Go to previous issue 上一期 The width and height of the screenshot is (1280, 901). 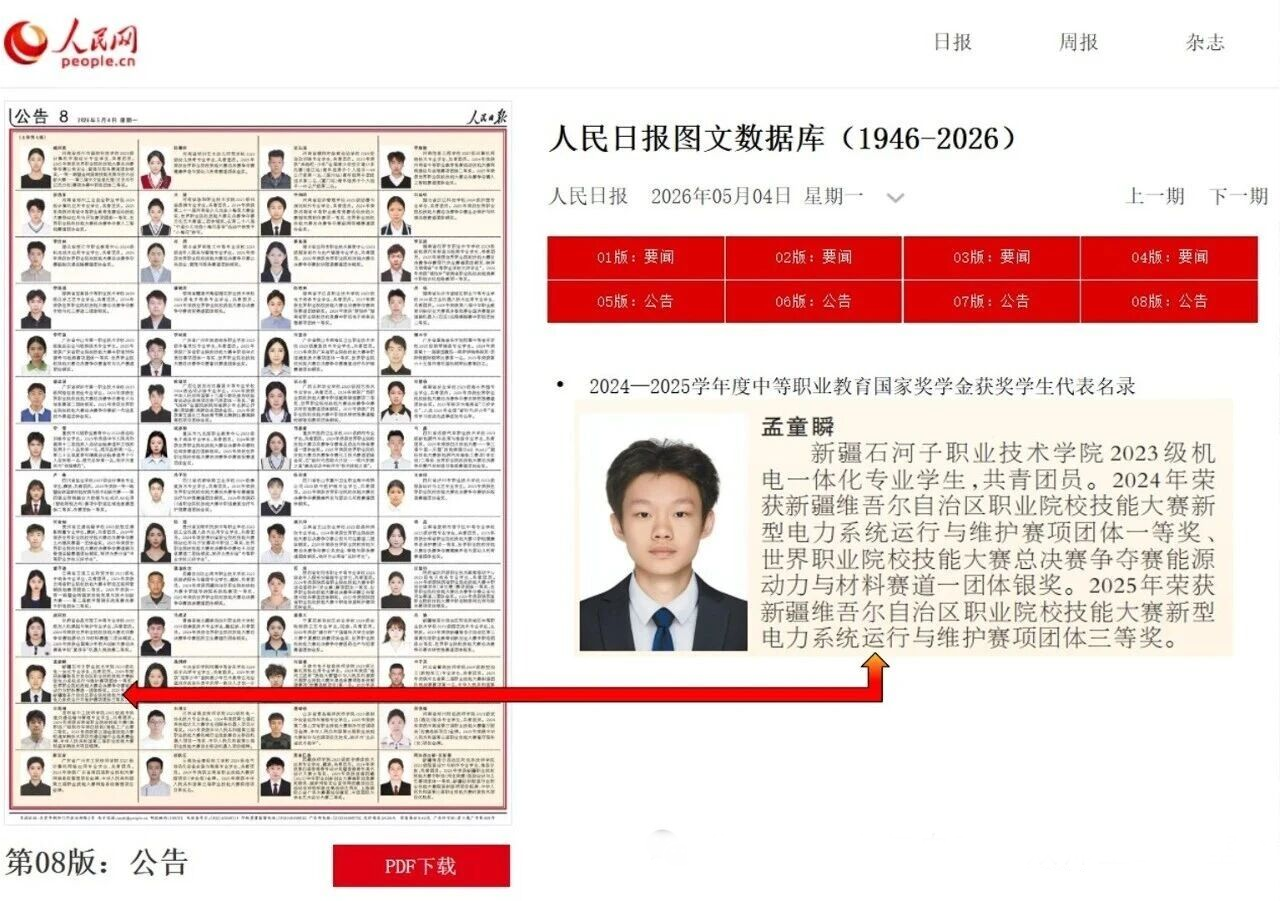[1155, 196]
